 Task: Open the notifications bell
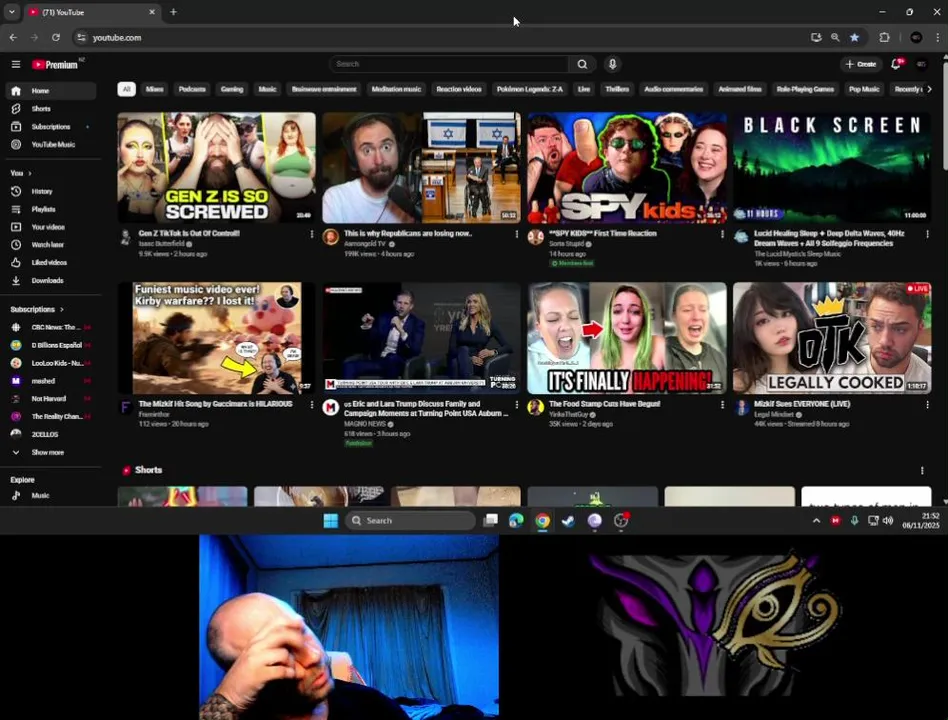point(896,64)
